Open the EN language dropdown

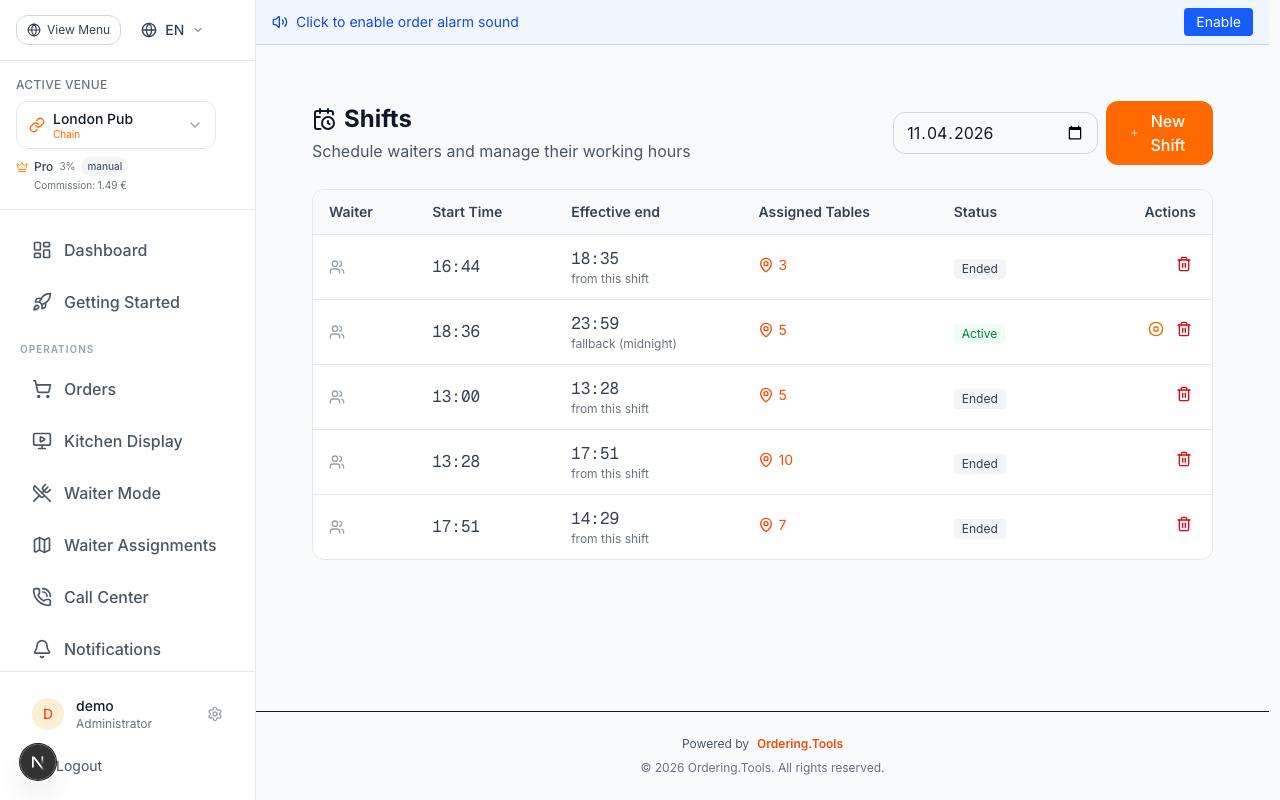(x=172, y=30)
